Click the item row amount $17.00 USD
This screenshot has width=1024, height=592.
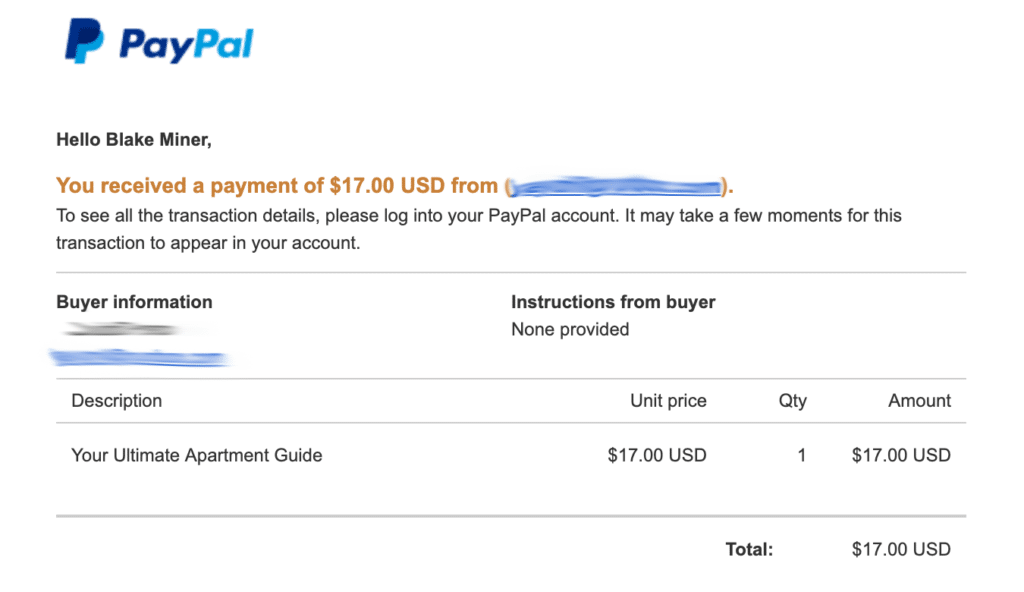901,455
